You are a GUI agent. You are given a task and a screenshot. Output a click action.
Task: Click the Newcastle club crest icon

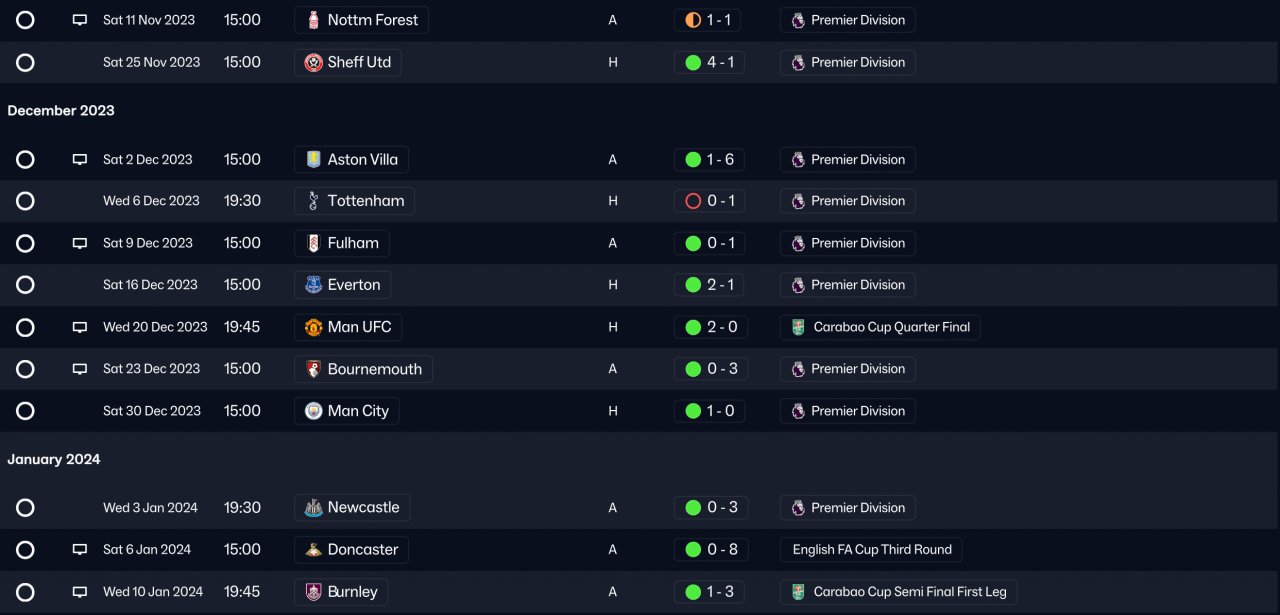click(313, 508)
